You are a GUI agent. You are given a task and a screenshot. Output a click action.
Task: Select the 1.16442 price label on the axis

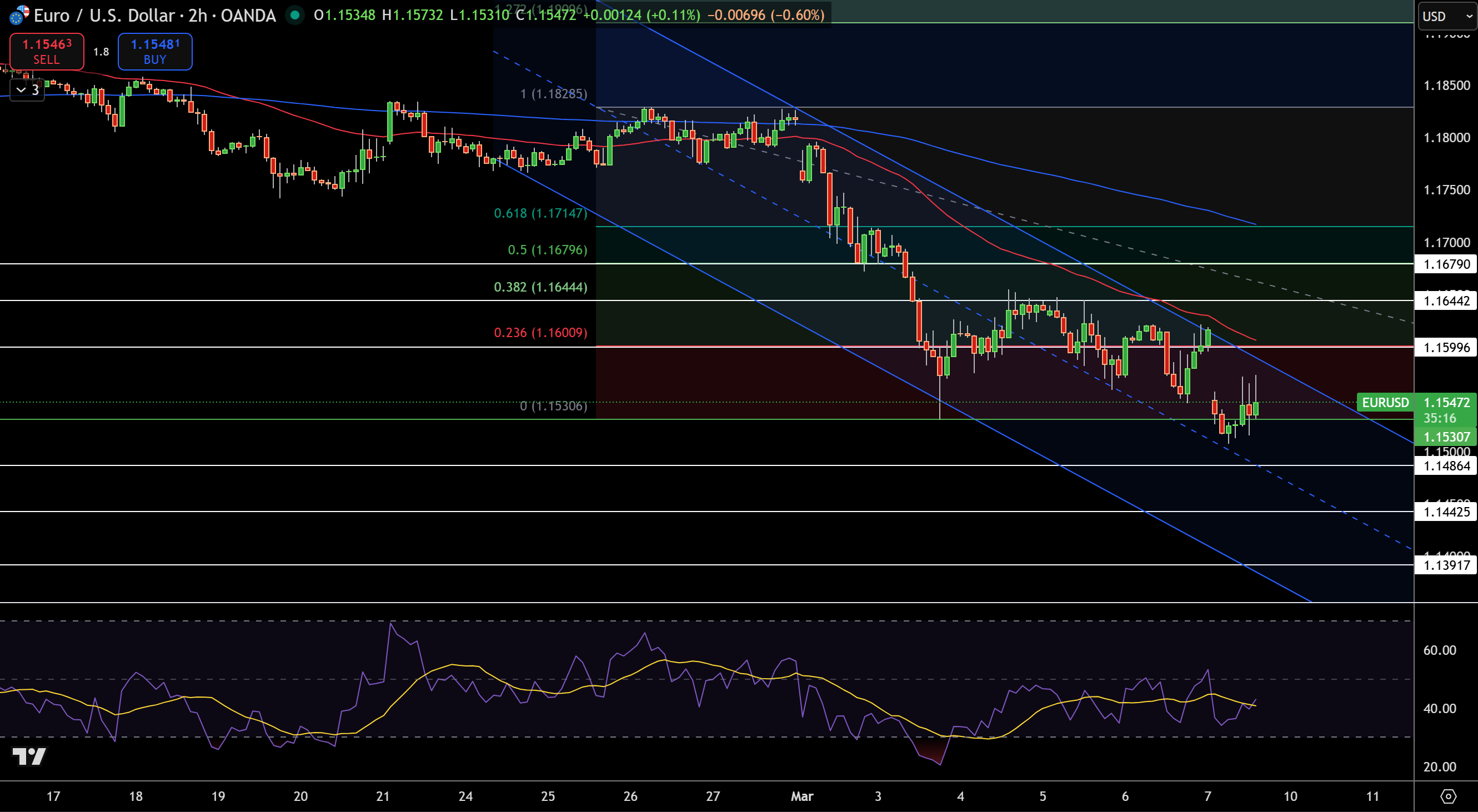[1446, 300]
